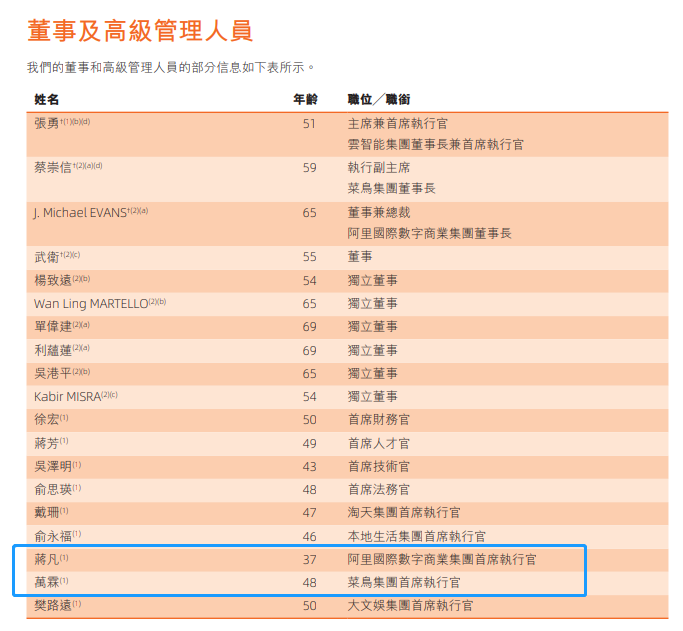Click the title 主席兼首席執行官
Screen dimensions: 683x631
point(397,124)
